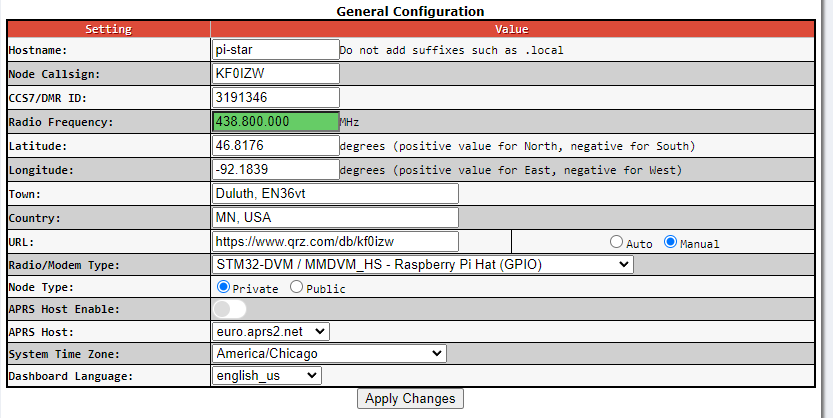Select the Manual URL radio button

coord(671,242)
